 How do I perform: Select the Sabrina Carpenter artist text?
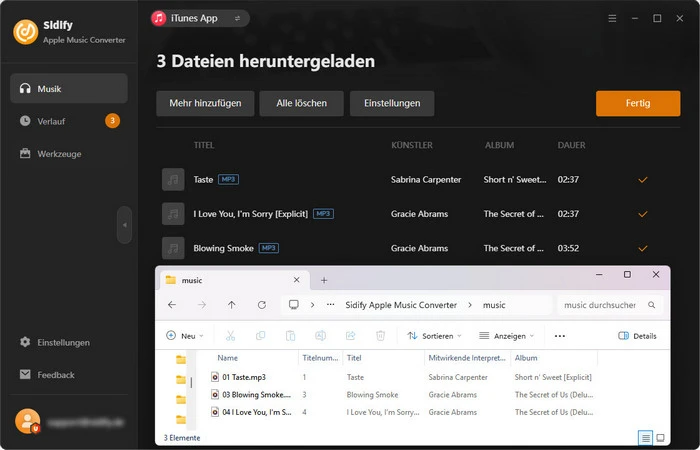point(426,179)
